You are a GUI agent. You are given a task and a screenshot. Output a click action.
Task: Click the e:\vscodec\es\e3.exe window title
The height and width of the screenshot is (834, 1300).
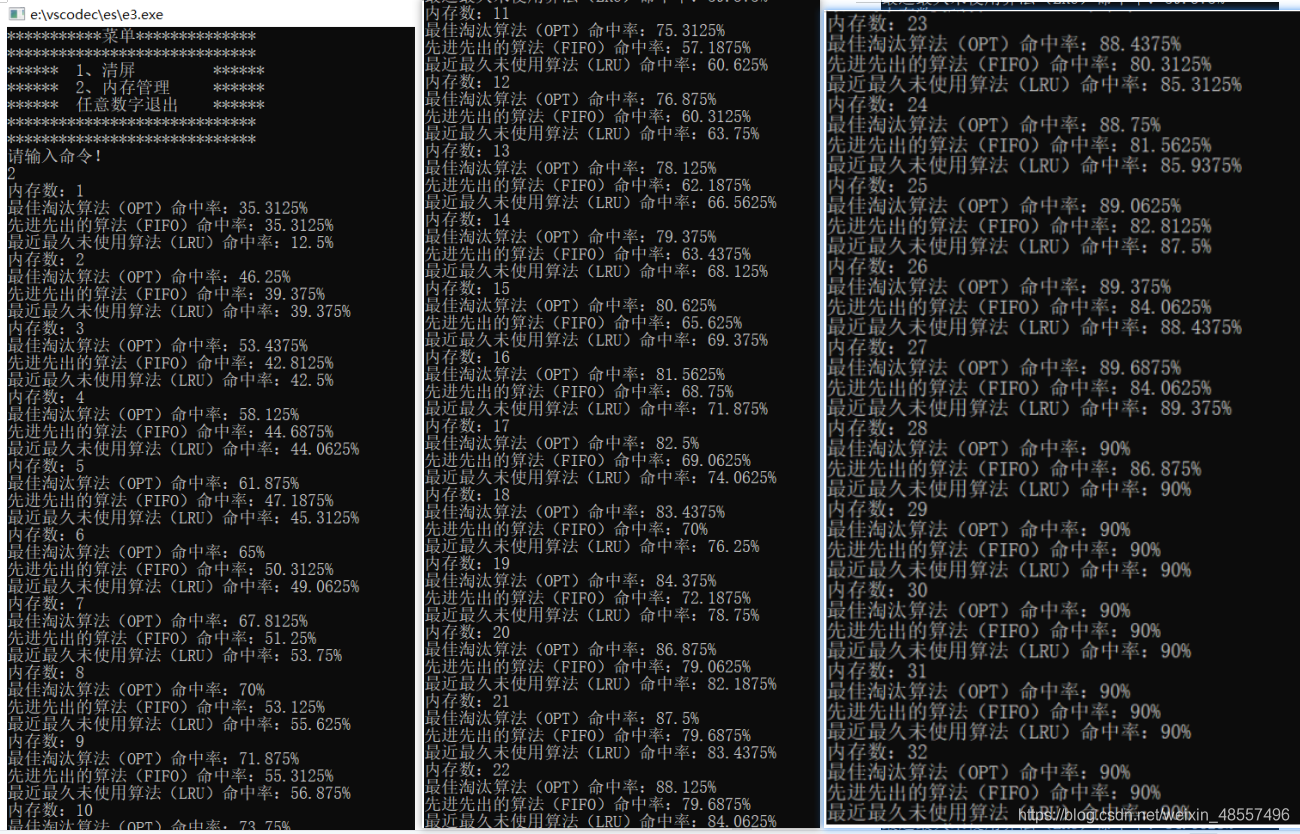click(x=97, y=14)
